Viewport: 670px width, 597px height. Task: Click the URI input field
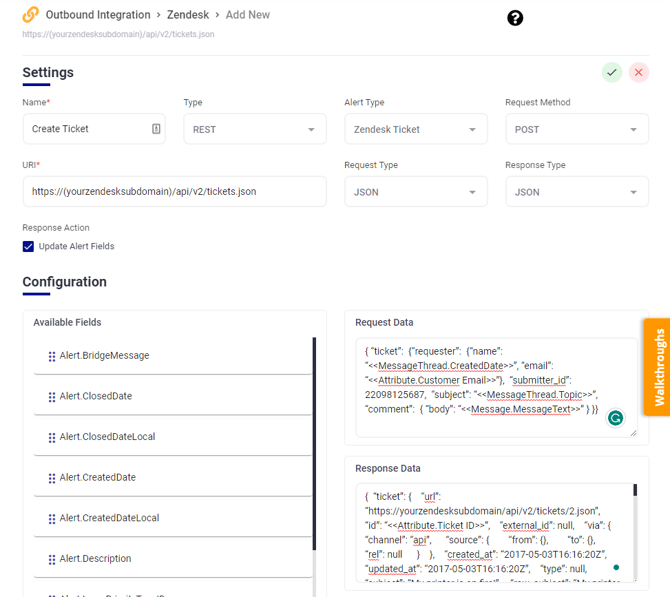click(x=174, y=191)
